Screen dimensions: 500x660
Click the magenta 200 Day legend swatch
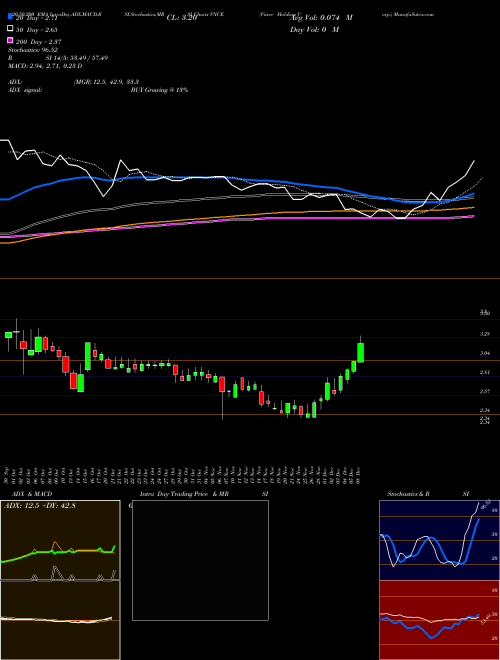tap(10, 40)
